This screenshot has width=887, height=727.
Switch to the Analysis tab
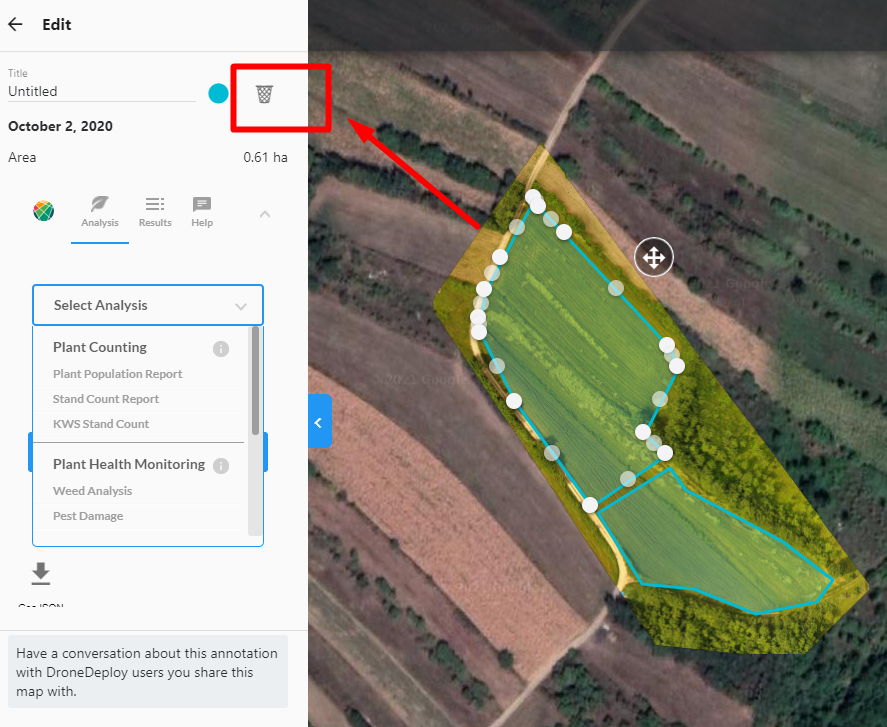(100, 213)
